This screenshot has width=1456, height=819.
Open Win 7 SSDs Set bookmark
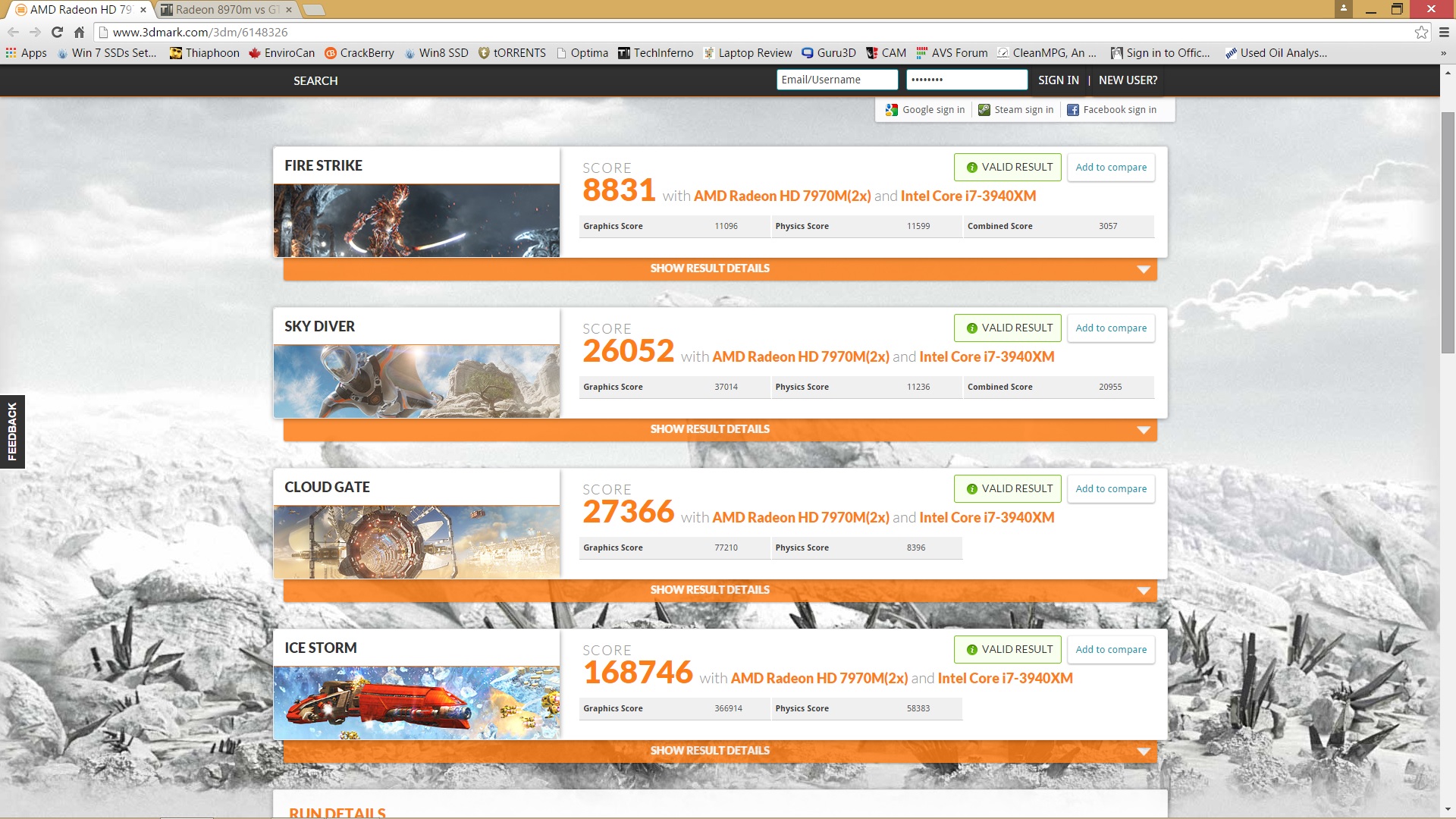coord(108,53)
